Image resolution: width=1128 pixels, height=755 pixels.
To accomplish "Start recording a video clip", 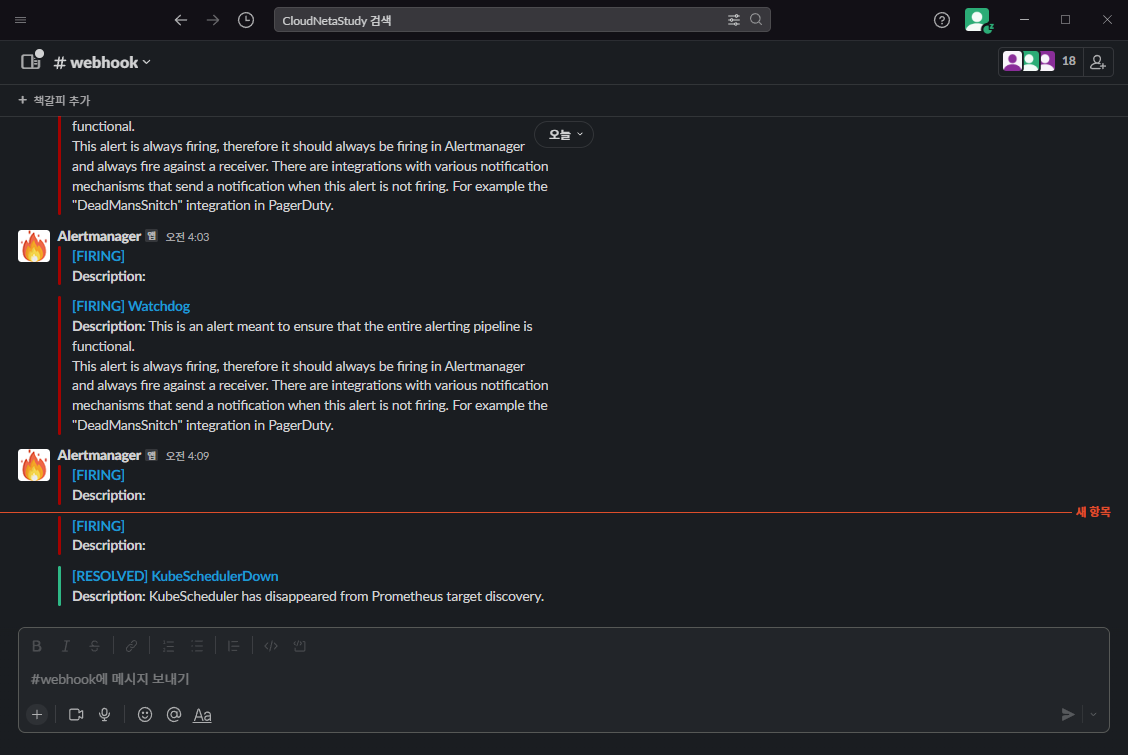I will coord(76,714).
